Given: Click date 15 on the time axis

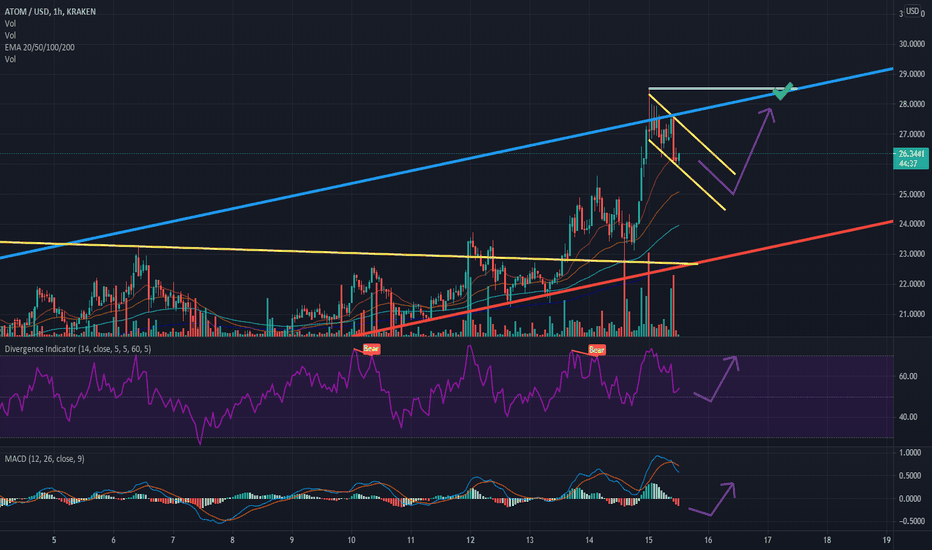Looking at the screenshot, I should [648, 540].
